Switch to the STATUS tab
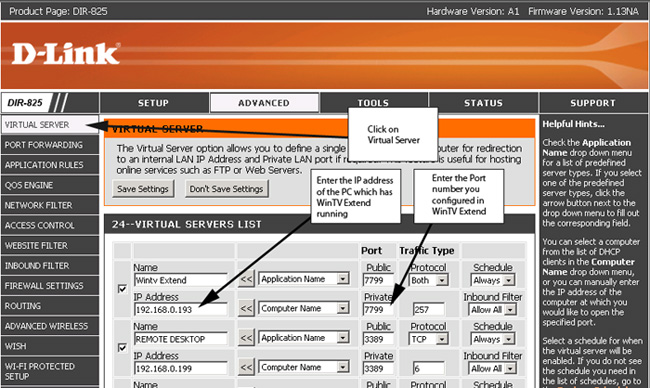This screenshot has width=650, height=388. 483,103
